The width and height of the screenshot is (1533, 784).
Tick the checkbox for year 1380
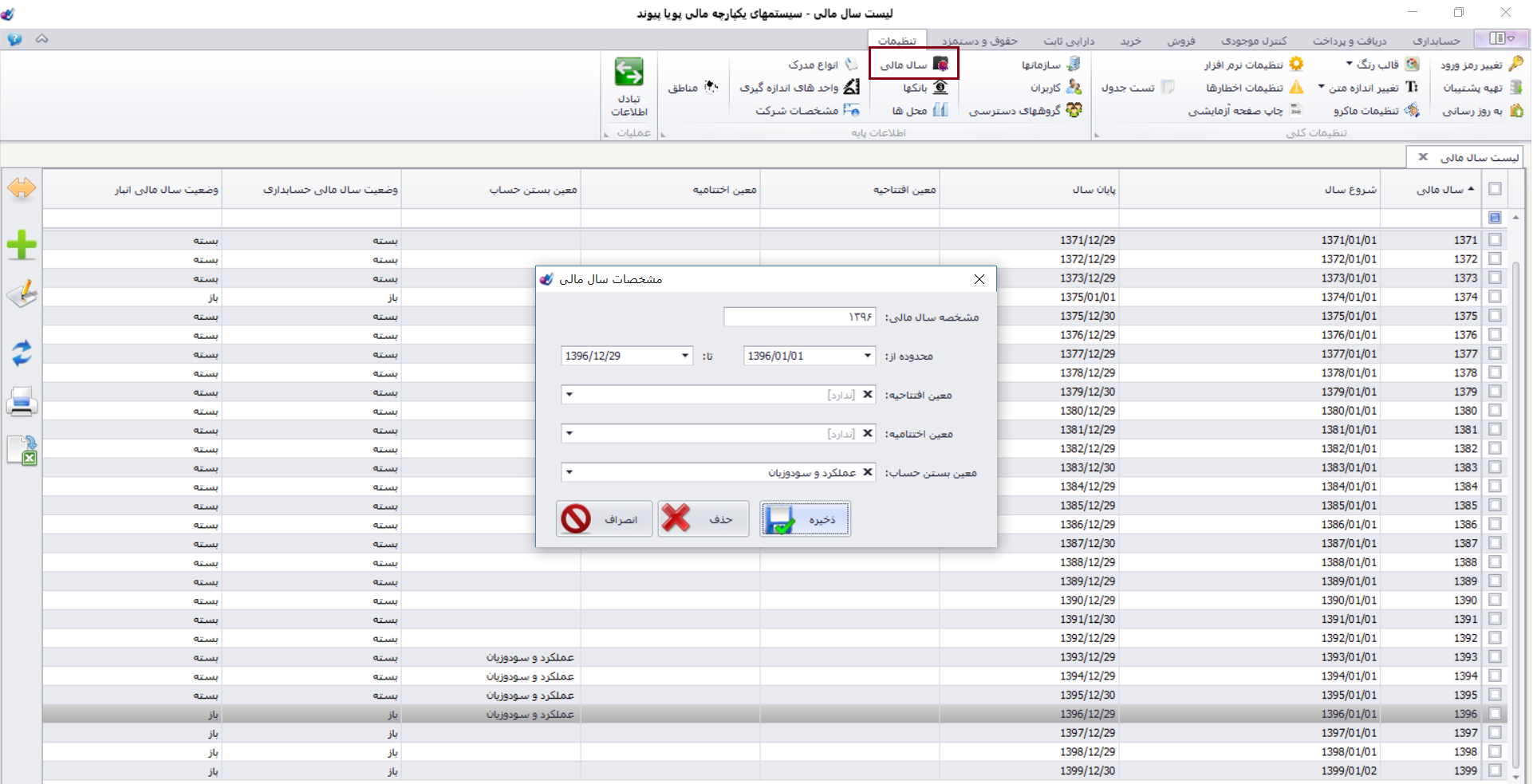coord(1495,411)
